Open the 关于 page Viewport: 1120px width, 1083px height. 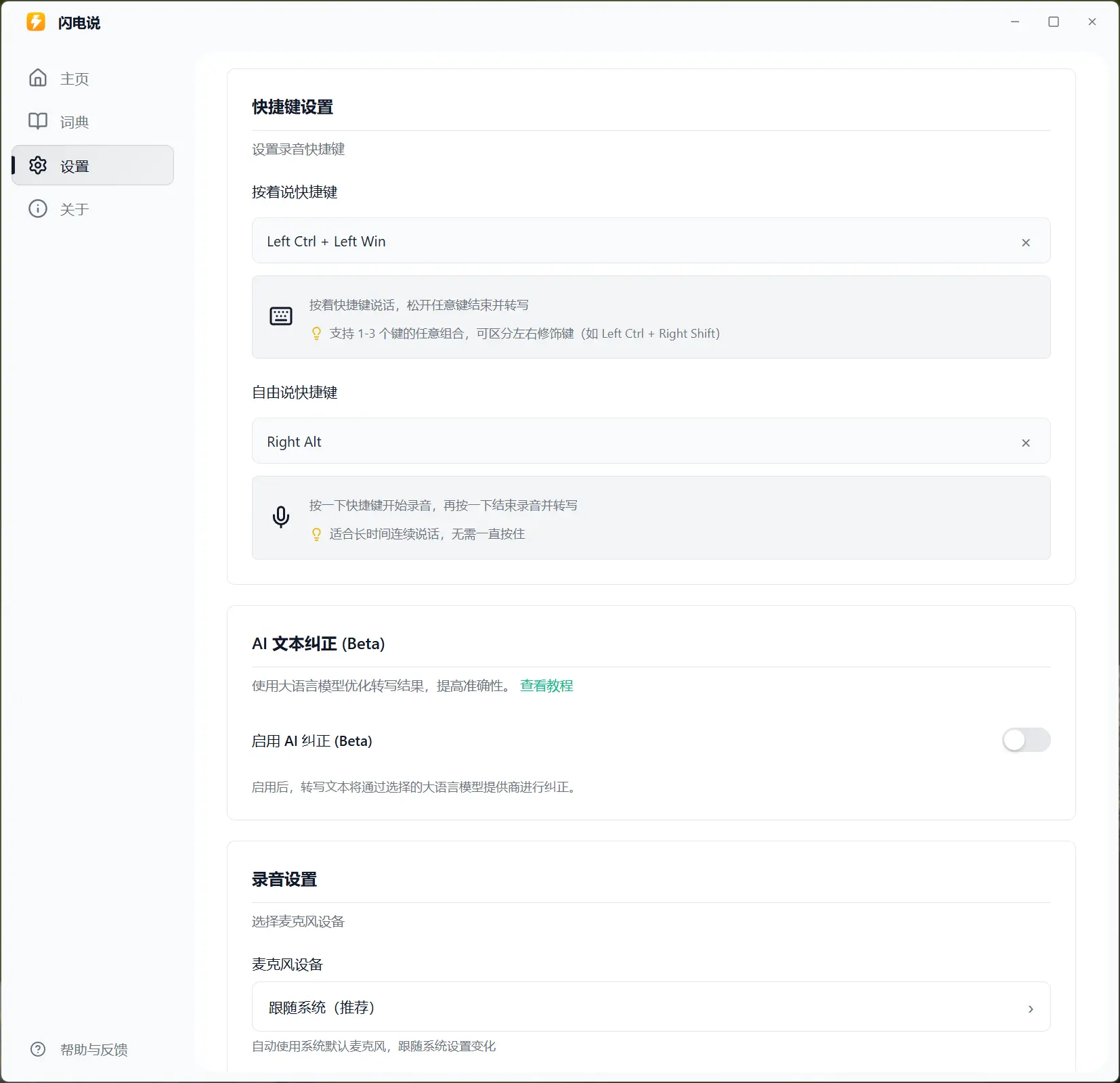74,210
